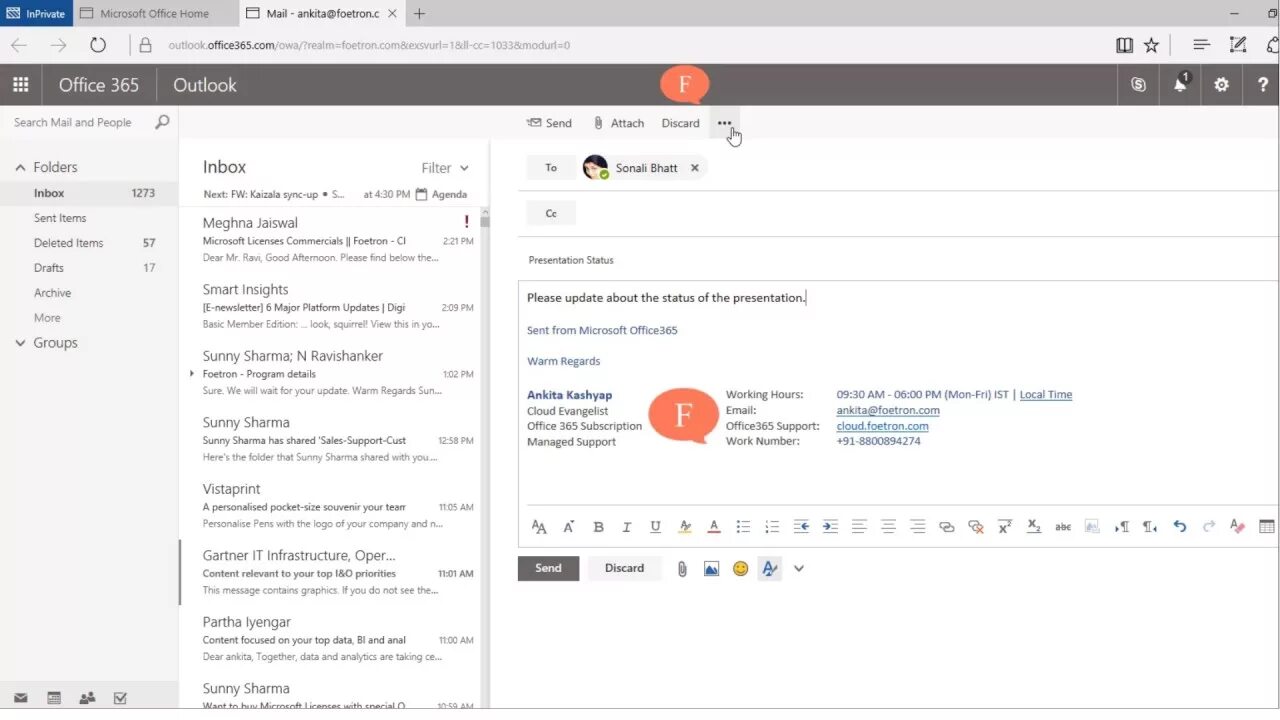
Task: Open the emoji picker
Action: 740,568
